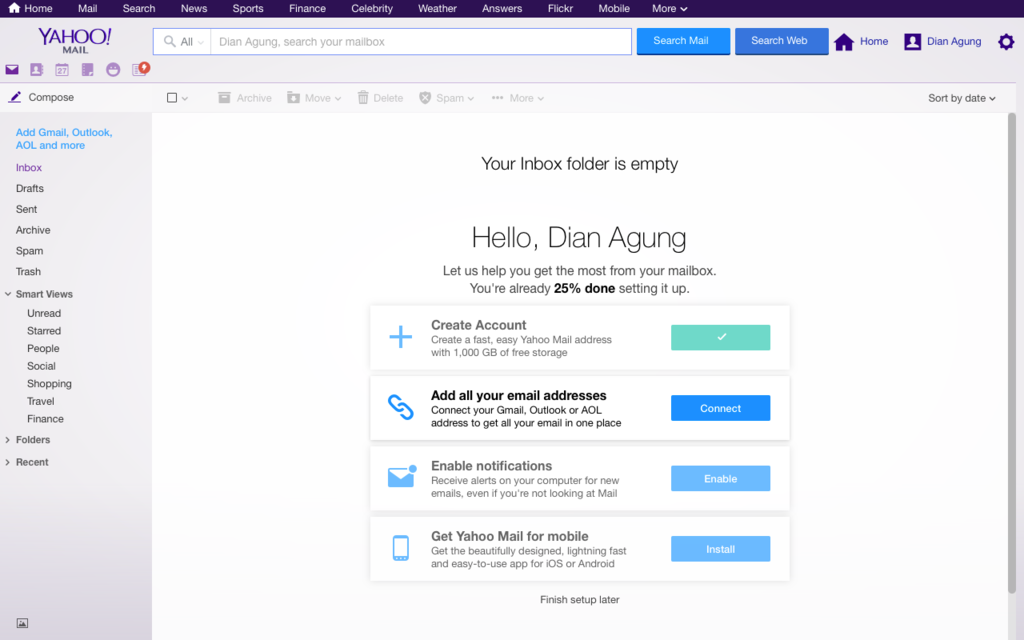Click the vertical scrollbar on the right

point(1012,353)
